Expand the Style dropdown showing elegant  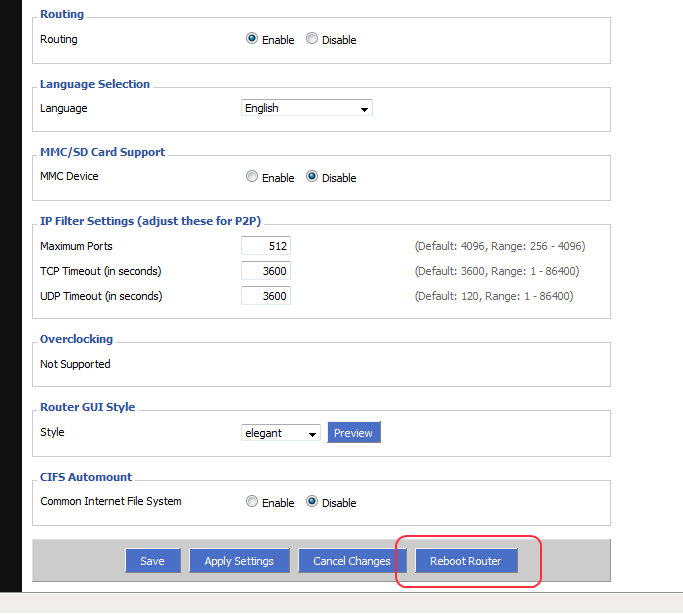click(281, 433)
